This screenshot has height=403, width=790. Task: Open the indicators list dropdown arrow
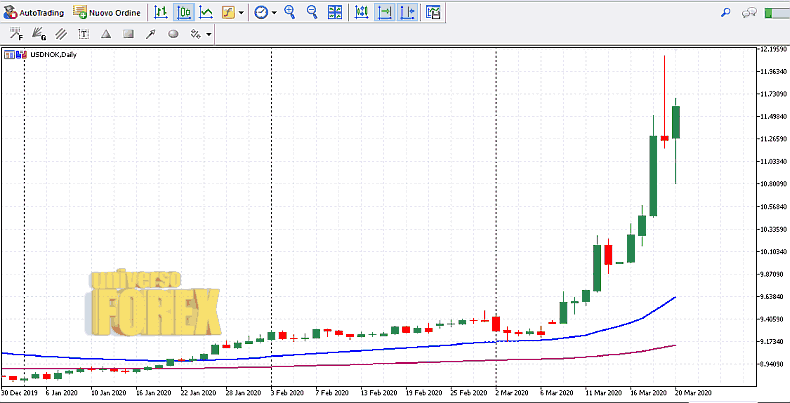click(x=241, y=13)
